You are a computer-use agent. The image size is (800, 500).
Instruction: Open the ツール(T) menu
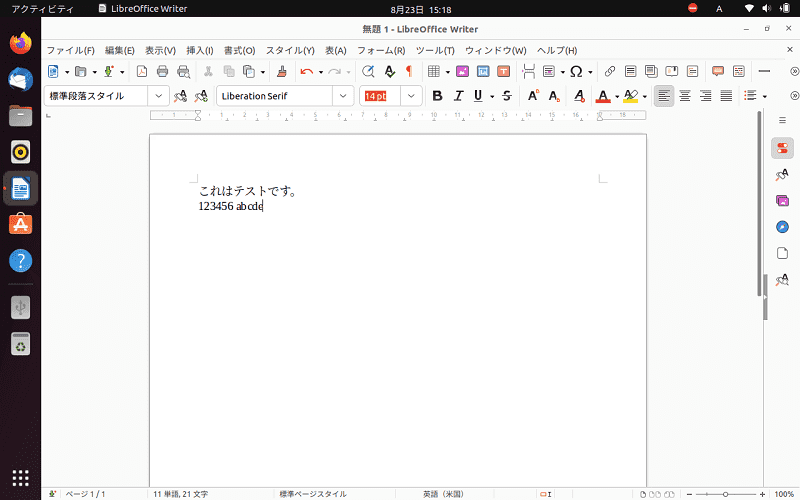click(435, 51)
